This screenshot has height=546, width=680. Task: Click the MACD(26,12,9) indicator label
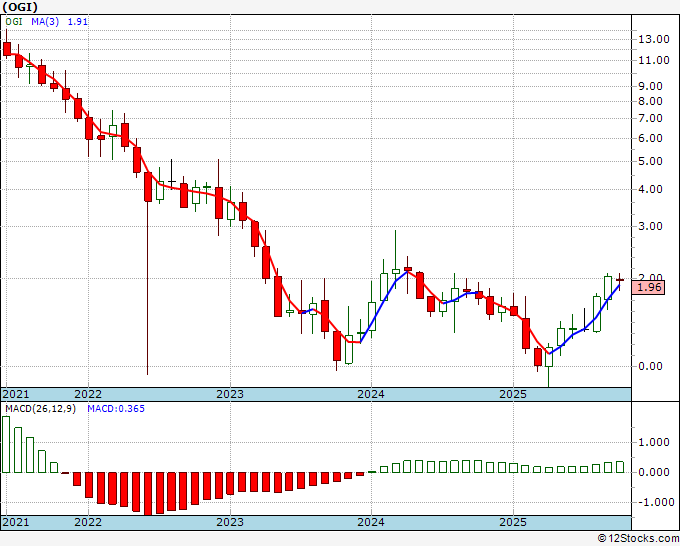40,409
